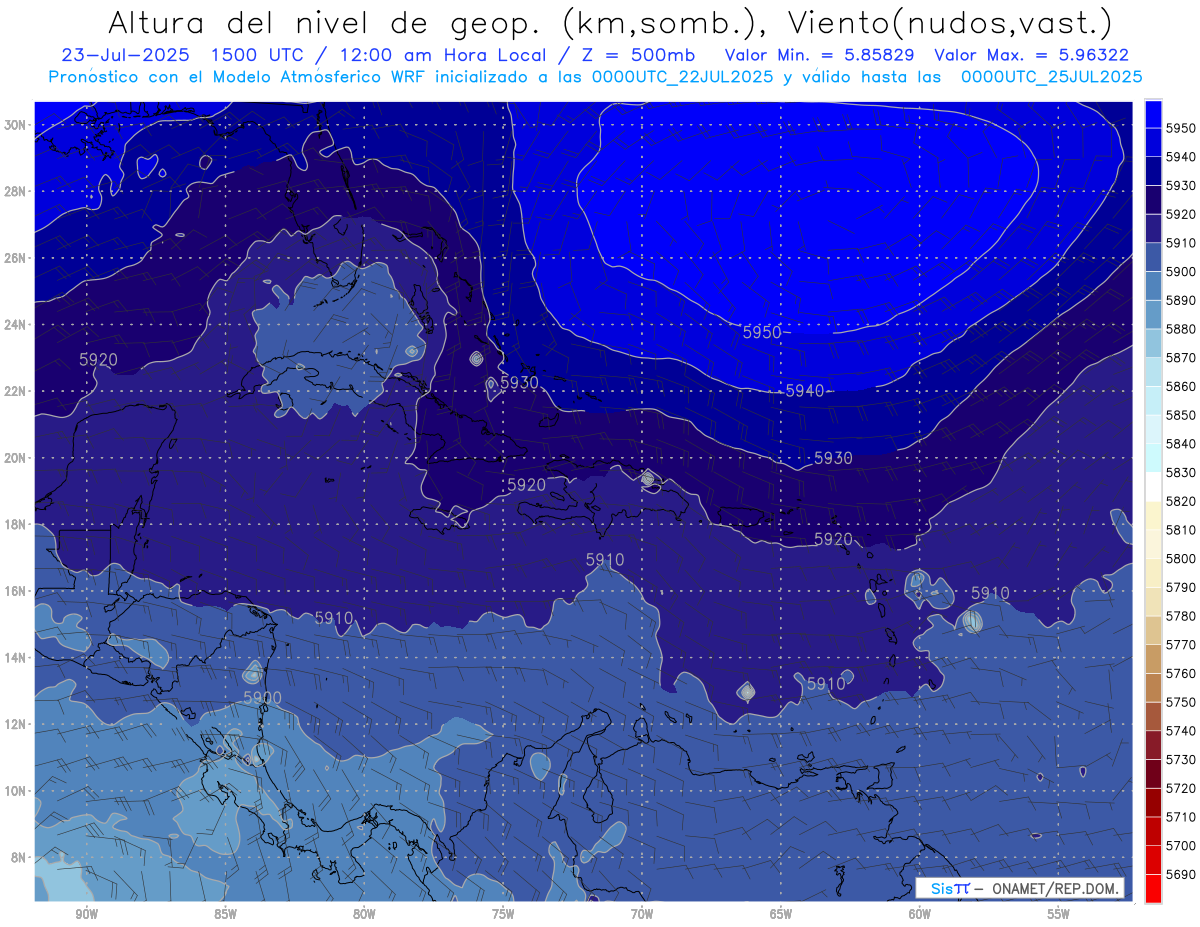The image size is (1200, 927).
Task: Click colorbar legend value 5720
Action: pos(1181,788)
